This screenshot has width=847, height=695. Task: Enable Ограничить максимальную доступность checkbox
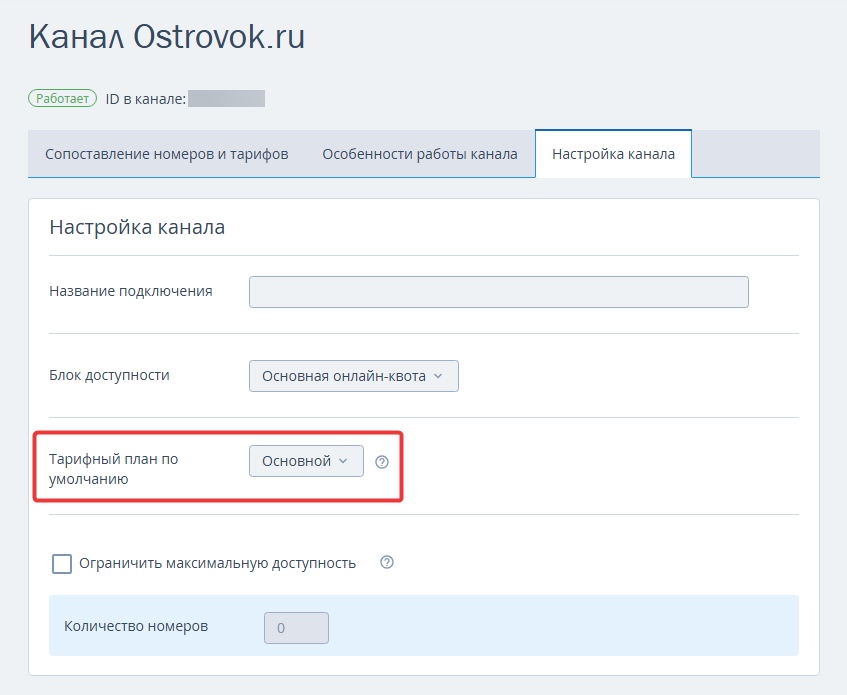(62, 564)
